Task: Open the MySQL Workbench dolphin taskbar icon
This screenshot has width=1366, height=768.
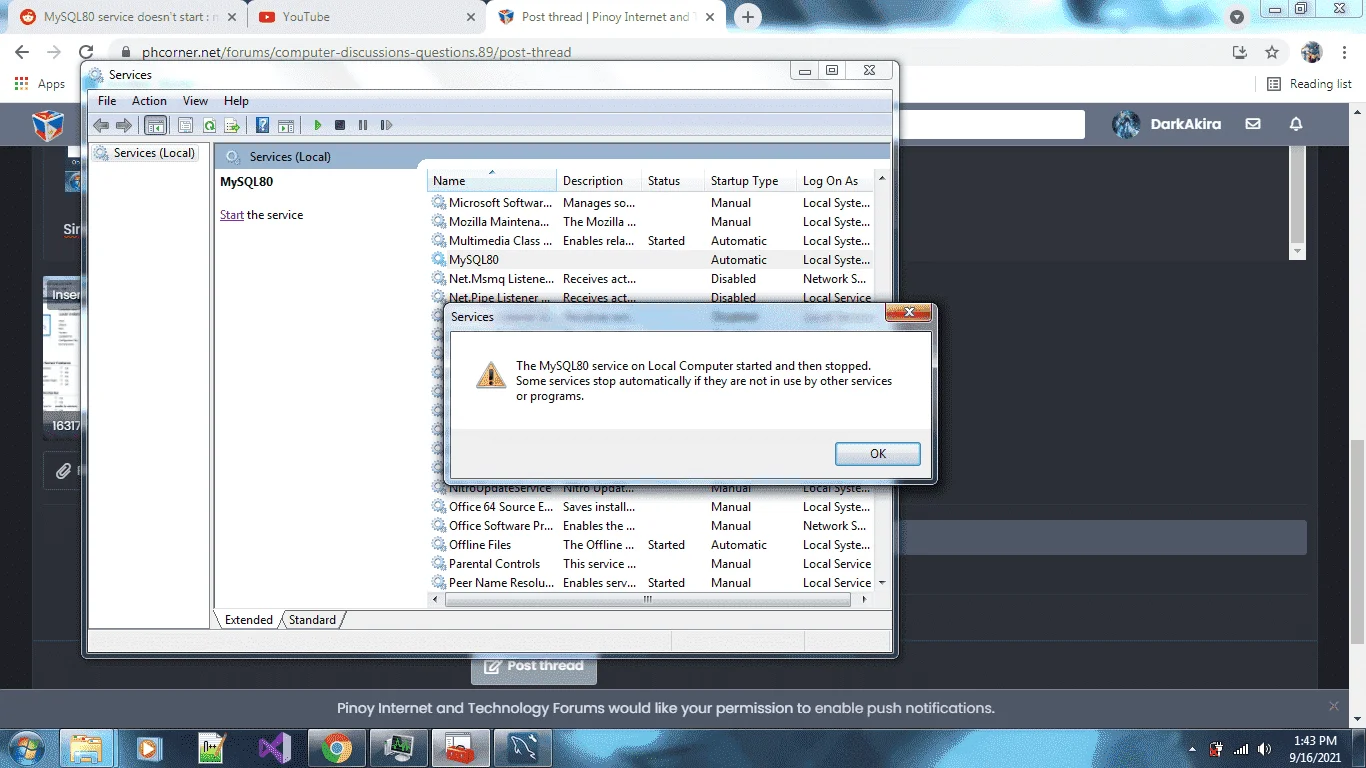Action: tap(524, 748)
